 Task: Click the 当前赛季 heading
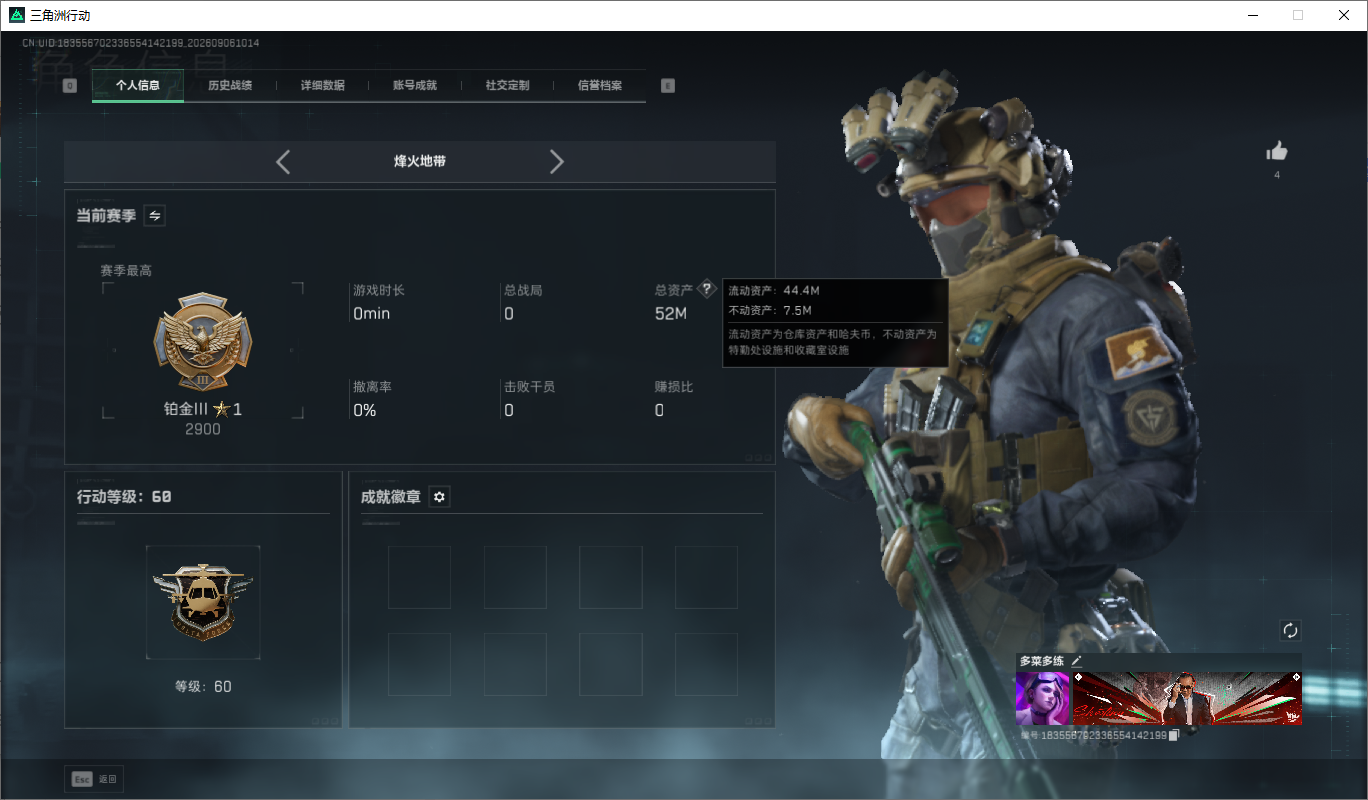point(106,215)
